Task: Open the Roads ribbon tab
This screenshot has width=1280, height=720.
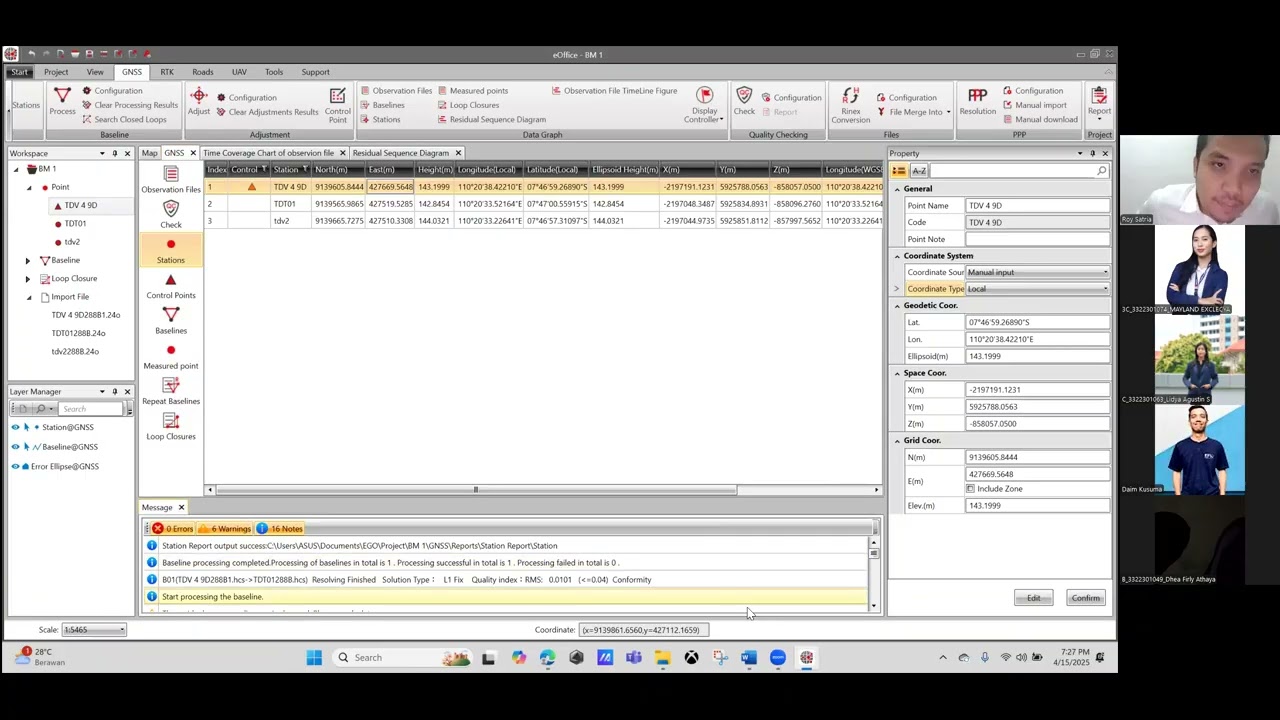Action: pyautogui.click(x=203, y=72)
